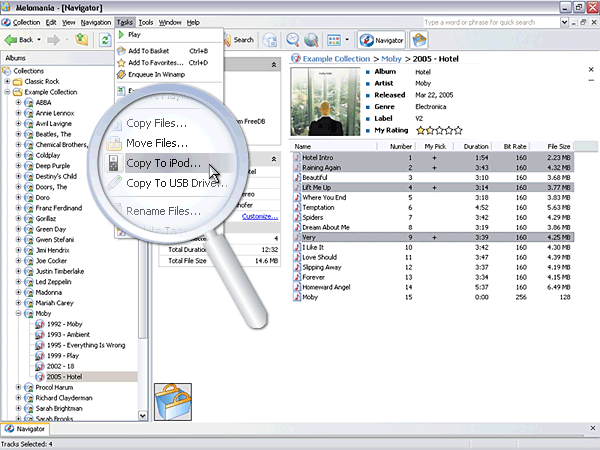The height and width of the screenshot is (450, 600).
Task: Select the 1999 - Play album
Action: coord(63,355)
